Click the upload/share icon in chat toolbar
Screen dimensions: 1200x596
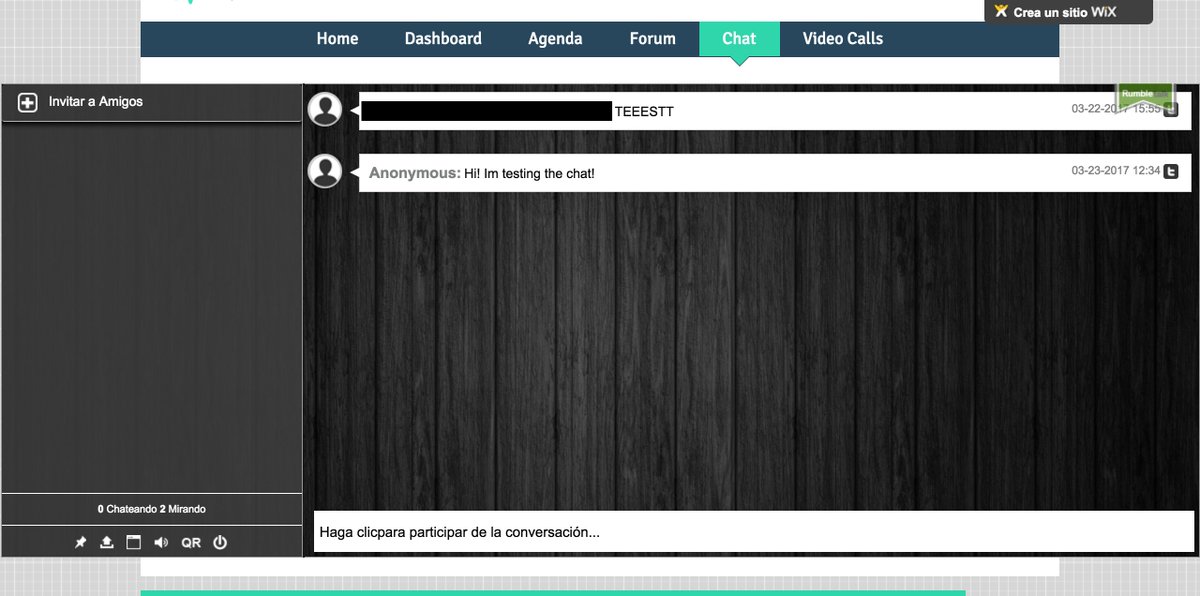tap(107, 542)
